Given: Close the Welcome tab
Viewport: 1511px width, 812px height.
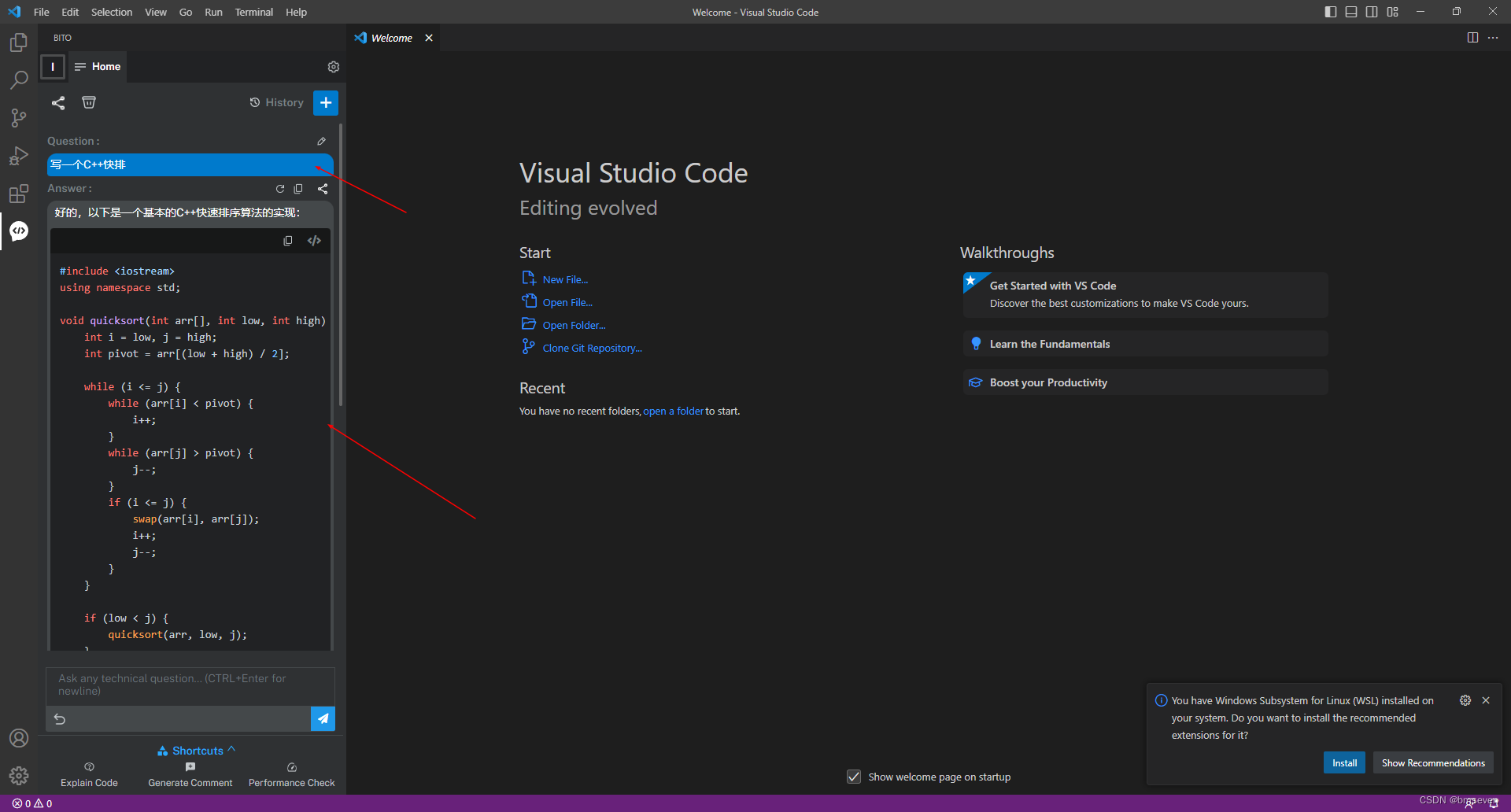Looking at the screenshot, I should [x=429, y=38].
